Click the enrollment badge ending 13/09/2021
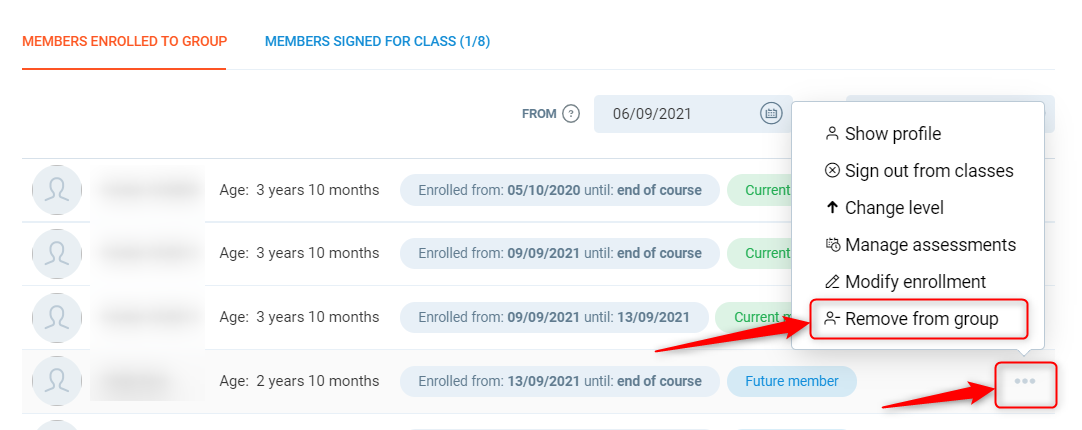This screenshot has width=1082, height=430. pyautogui.click(x=553, y=318)
